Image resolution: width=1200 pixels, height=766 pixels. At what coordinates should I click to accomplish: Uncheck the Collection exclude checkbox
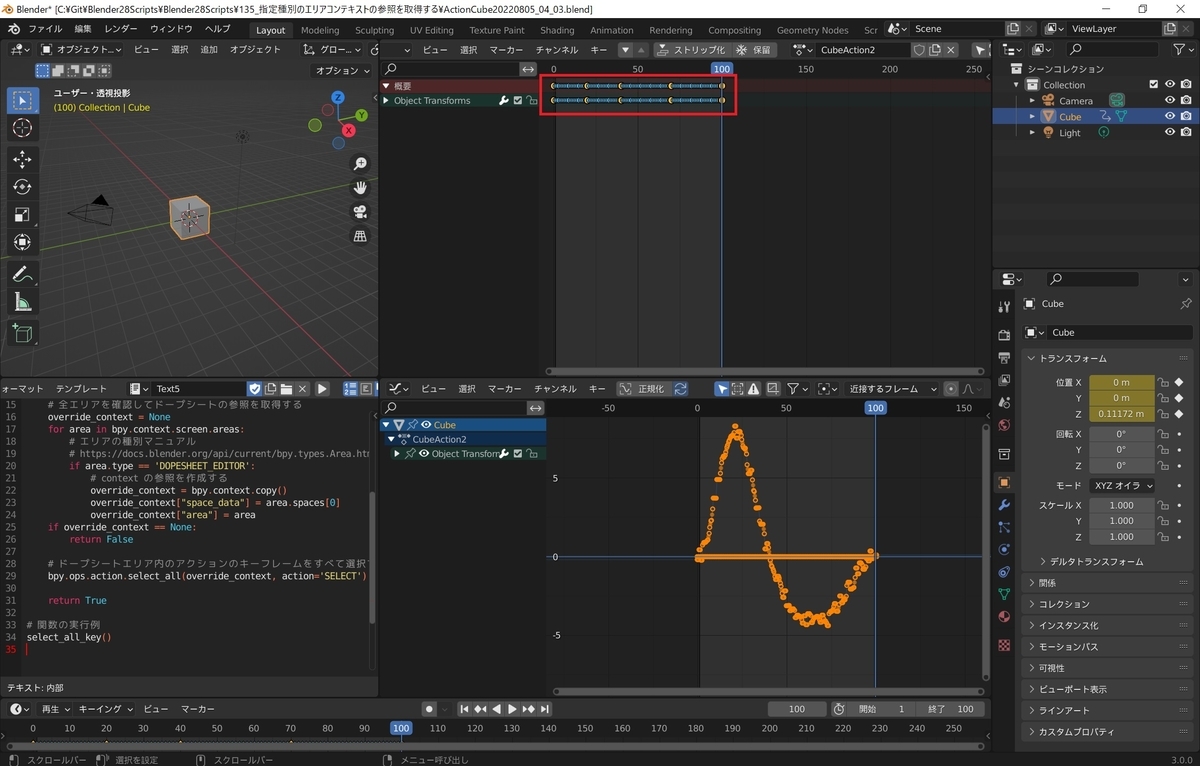tap(1154, 84)
